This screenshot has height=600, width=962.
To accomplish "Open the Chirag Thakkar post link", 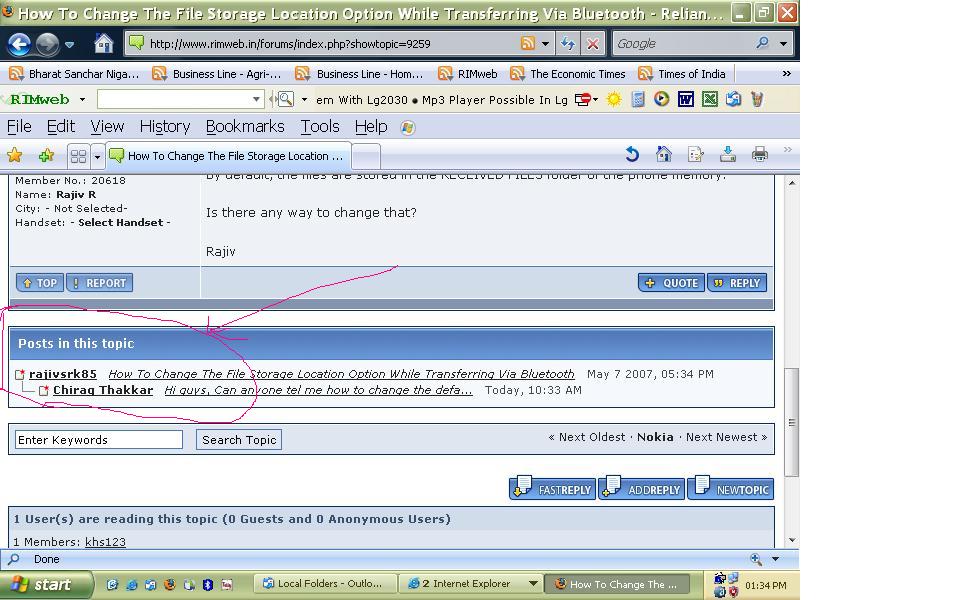I will pos(103,390).
